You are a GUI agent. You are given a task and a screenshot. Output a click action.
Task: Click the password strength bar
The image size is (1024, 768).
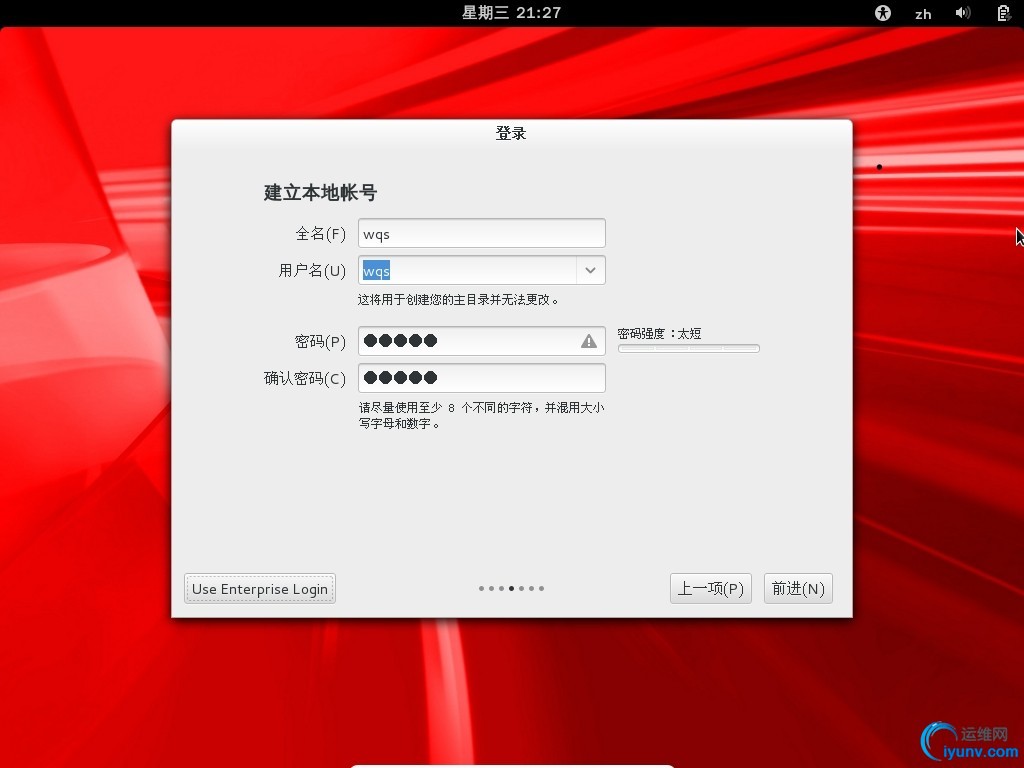pyautogui.click(x=688, y=349)
